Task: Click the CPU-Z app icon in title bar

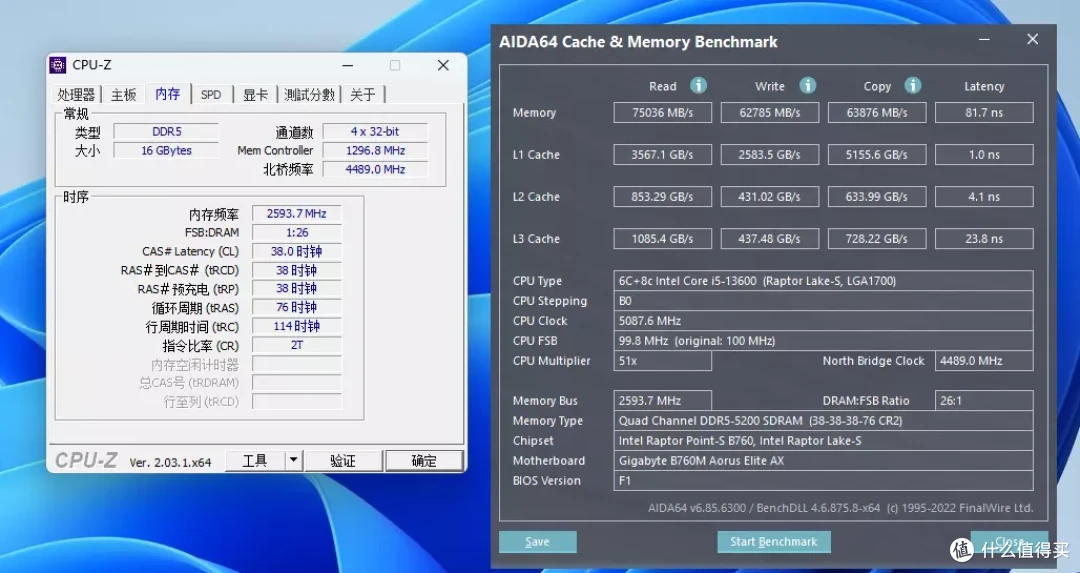Action: click(58, 65)
